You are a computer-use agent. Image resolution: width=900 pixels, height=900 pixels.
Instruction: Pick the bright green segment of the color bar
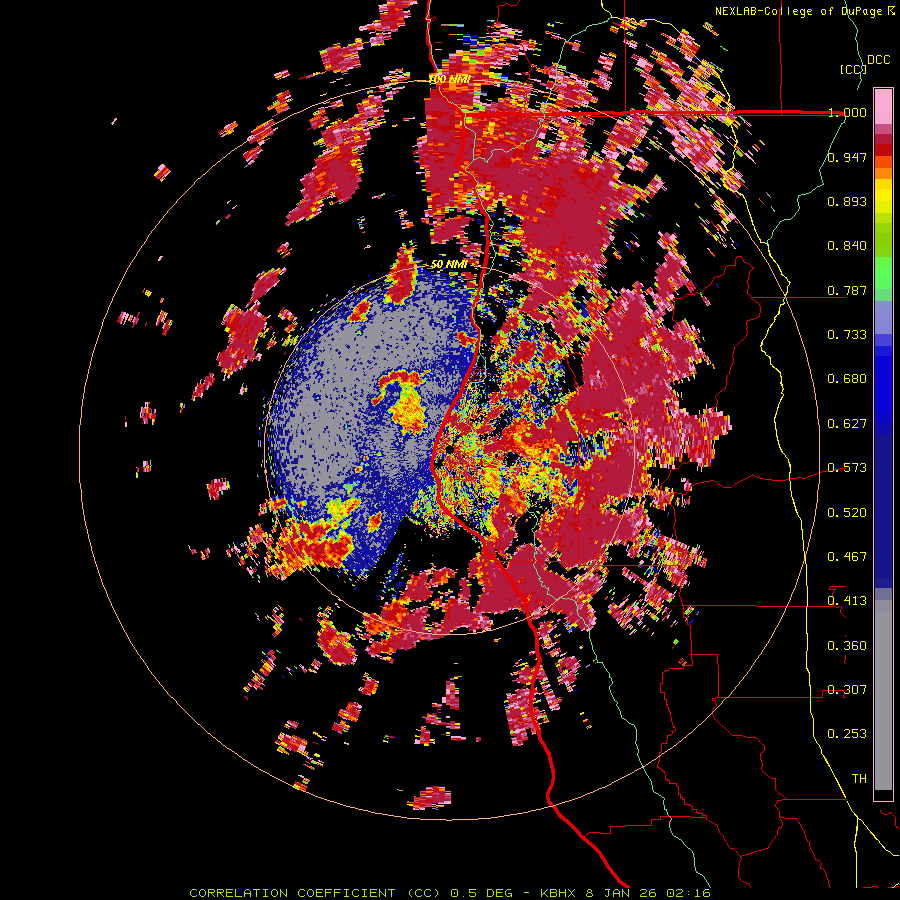coord(883,273)
